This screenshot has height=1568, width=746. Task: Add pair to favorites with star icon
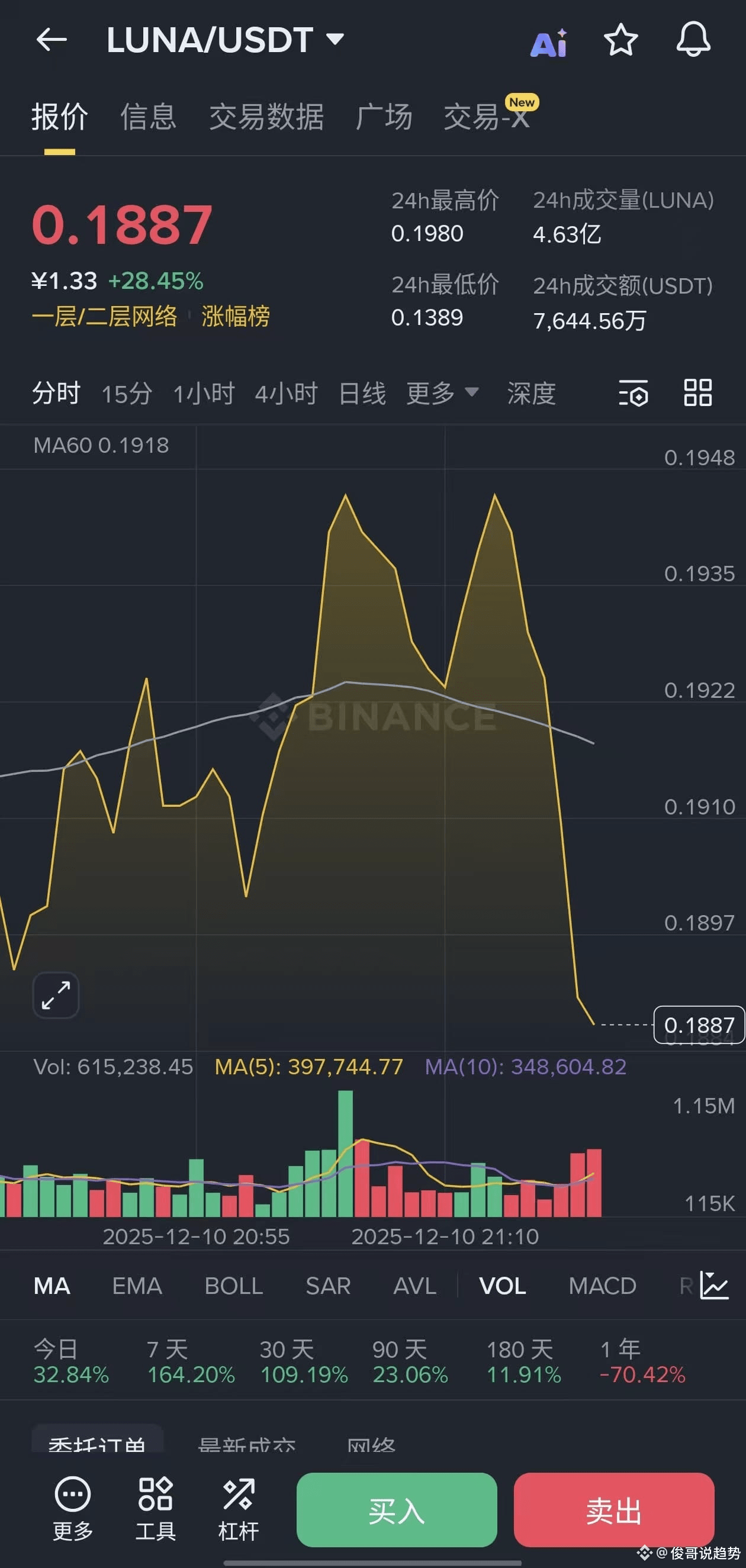click(620, 40)
